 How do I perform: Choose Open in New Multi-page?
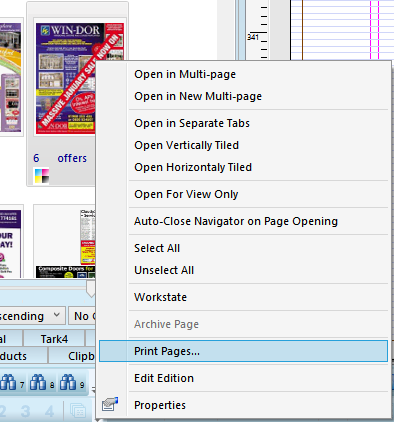(198, 96)
